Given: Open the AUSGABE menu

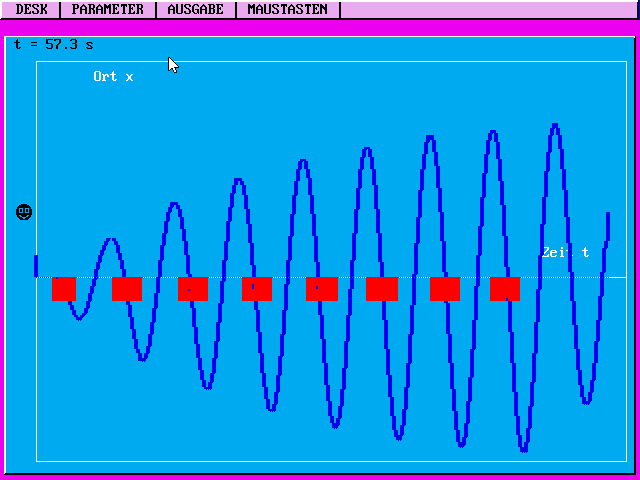Looking at the screenshot, I should pyautogui.click(x=195, y=9).
